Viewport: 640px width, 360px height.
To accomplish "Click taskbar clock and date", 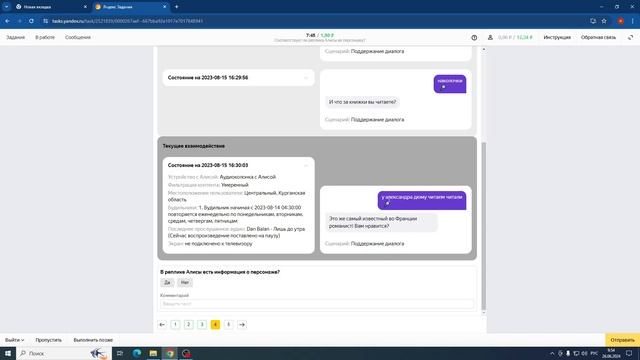I will (611, 353).
